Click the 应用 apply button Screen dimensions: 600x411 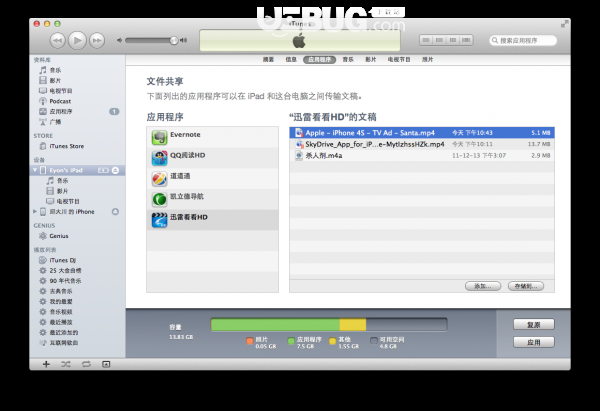click(533, 342)
